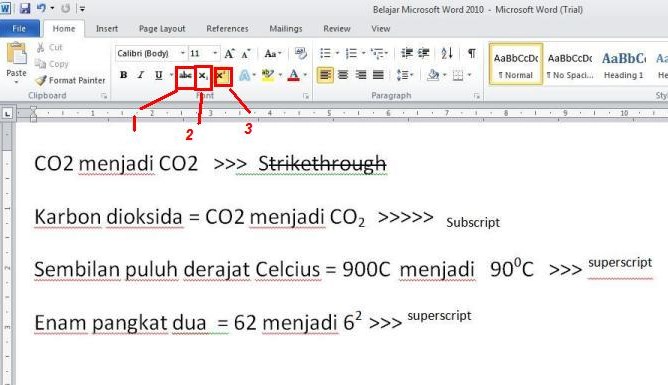
Task: Apply the Heading 1 style
Action: click(623, 65)
